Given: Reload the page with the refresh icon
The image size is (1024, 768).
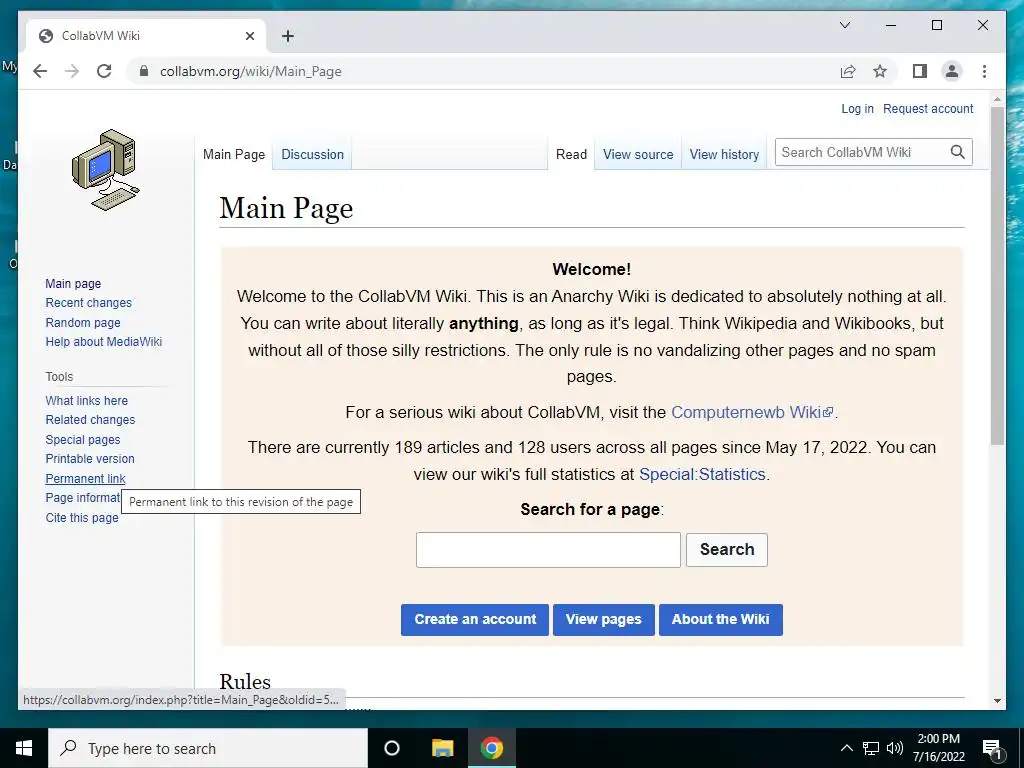Looking at the screenshot, I should coord(104,71).
